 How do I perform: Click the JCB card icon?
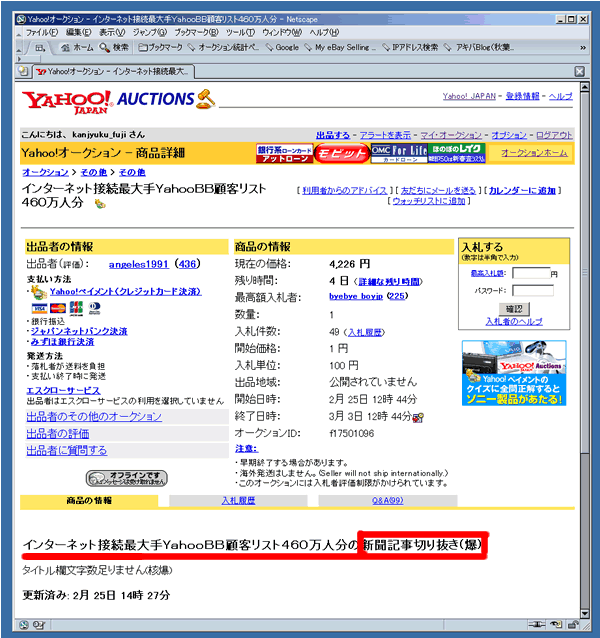[76, 308]
